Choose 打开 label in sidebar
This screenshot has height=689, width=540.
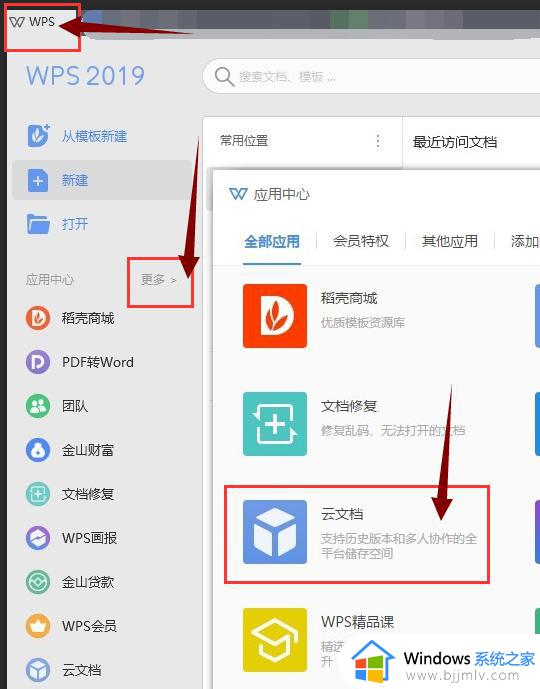click(75, 224)
